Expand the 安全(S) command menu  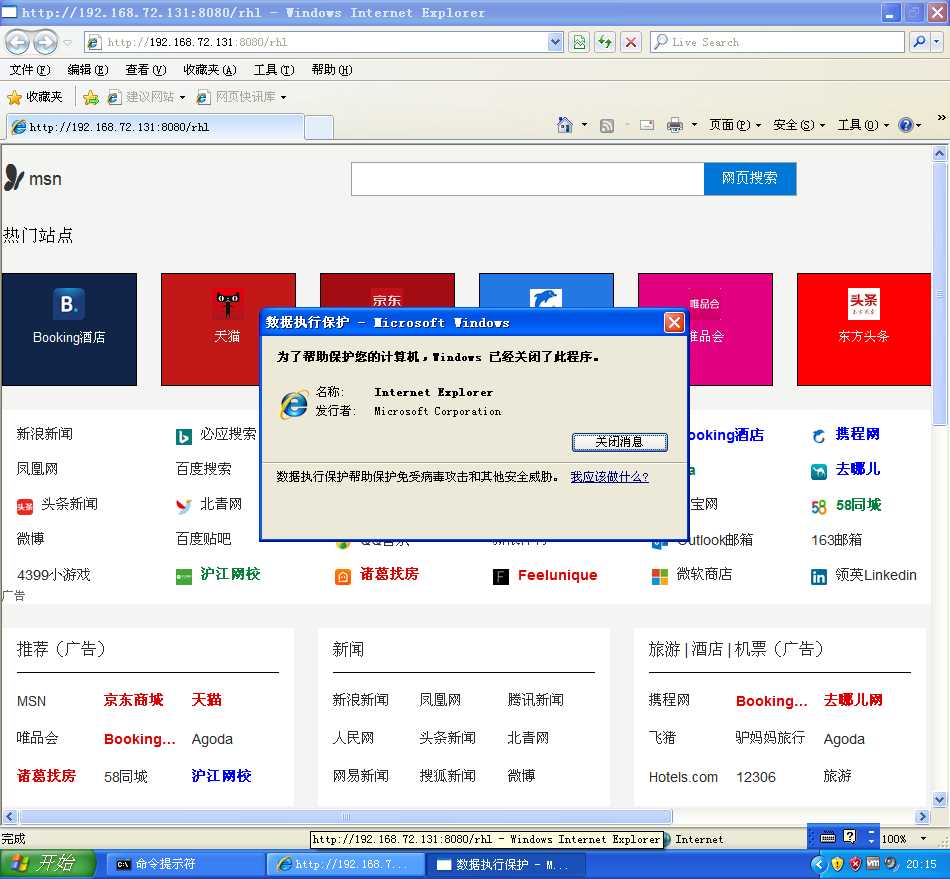(x=799, y=125)
